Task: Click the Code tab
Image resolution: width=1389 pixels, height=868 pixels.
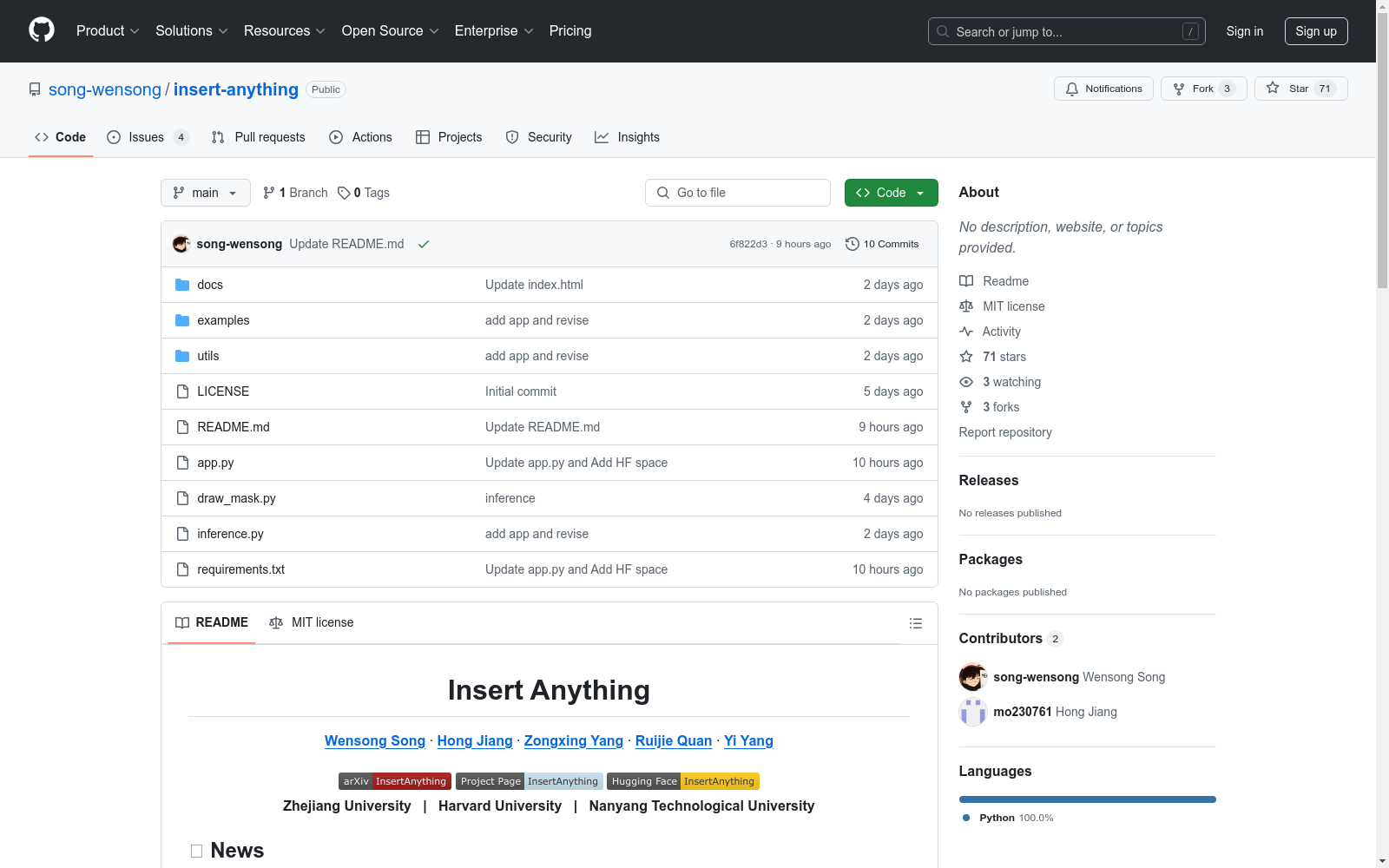Action: (x=61, y=137)
